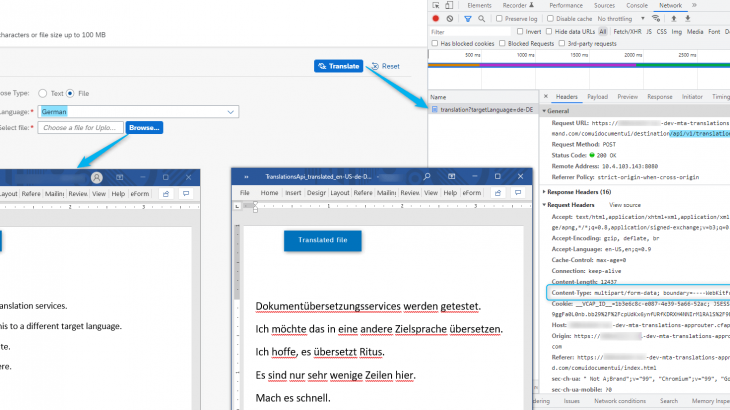This screenshot has height=410, width=730.
Task: Click ribbon display options icon in left Word window
Action: (x=119, y=177)
